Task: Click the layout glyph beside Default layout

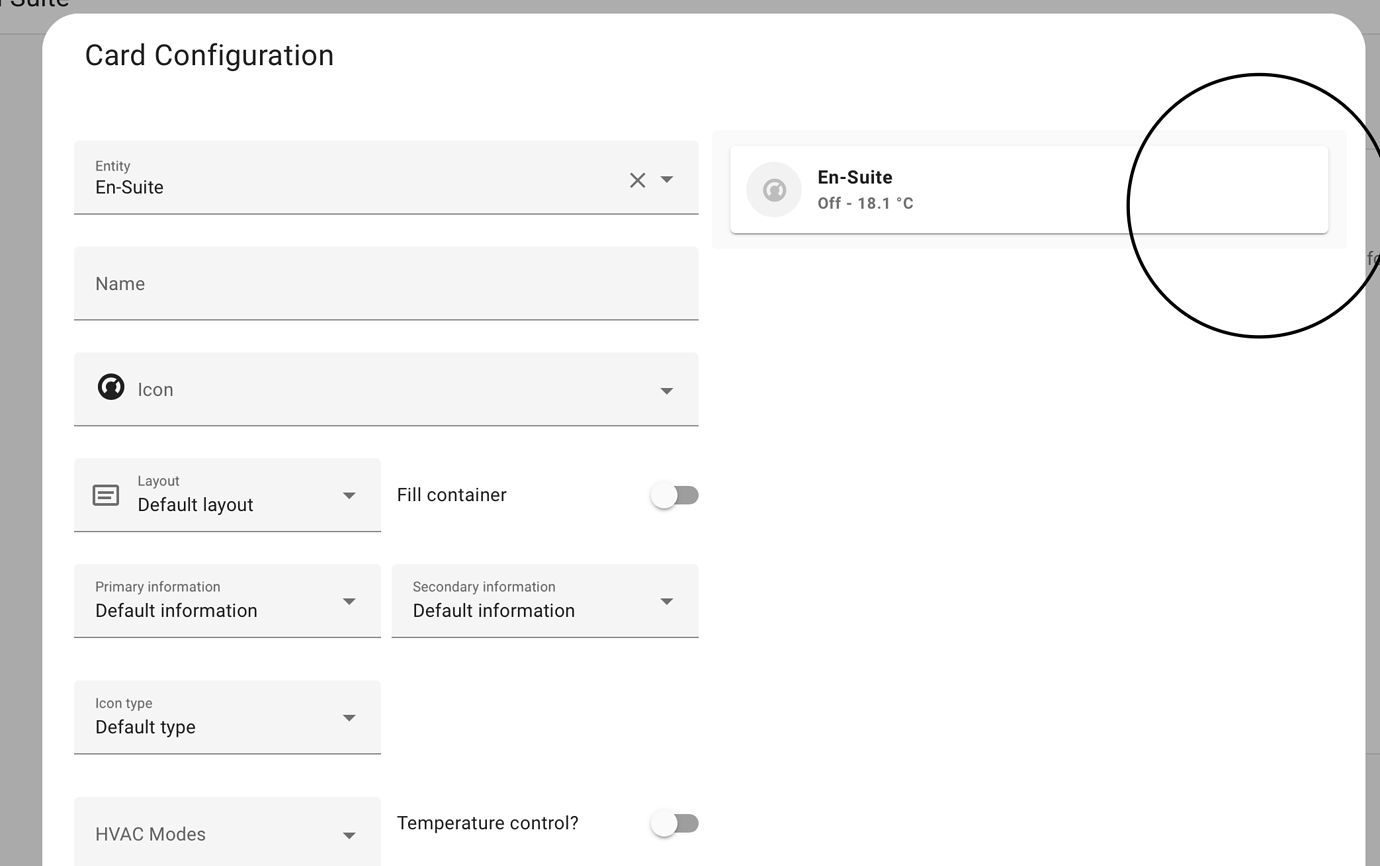Action: 105,494
